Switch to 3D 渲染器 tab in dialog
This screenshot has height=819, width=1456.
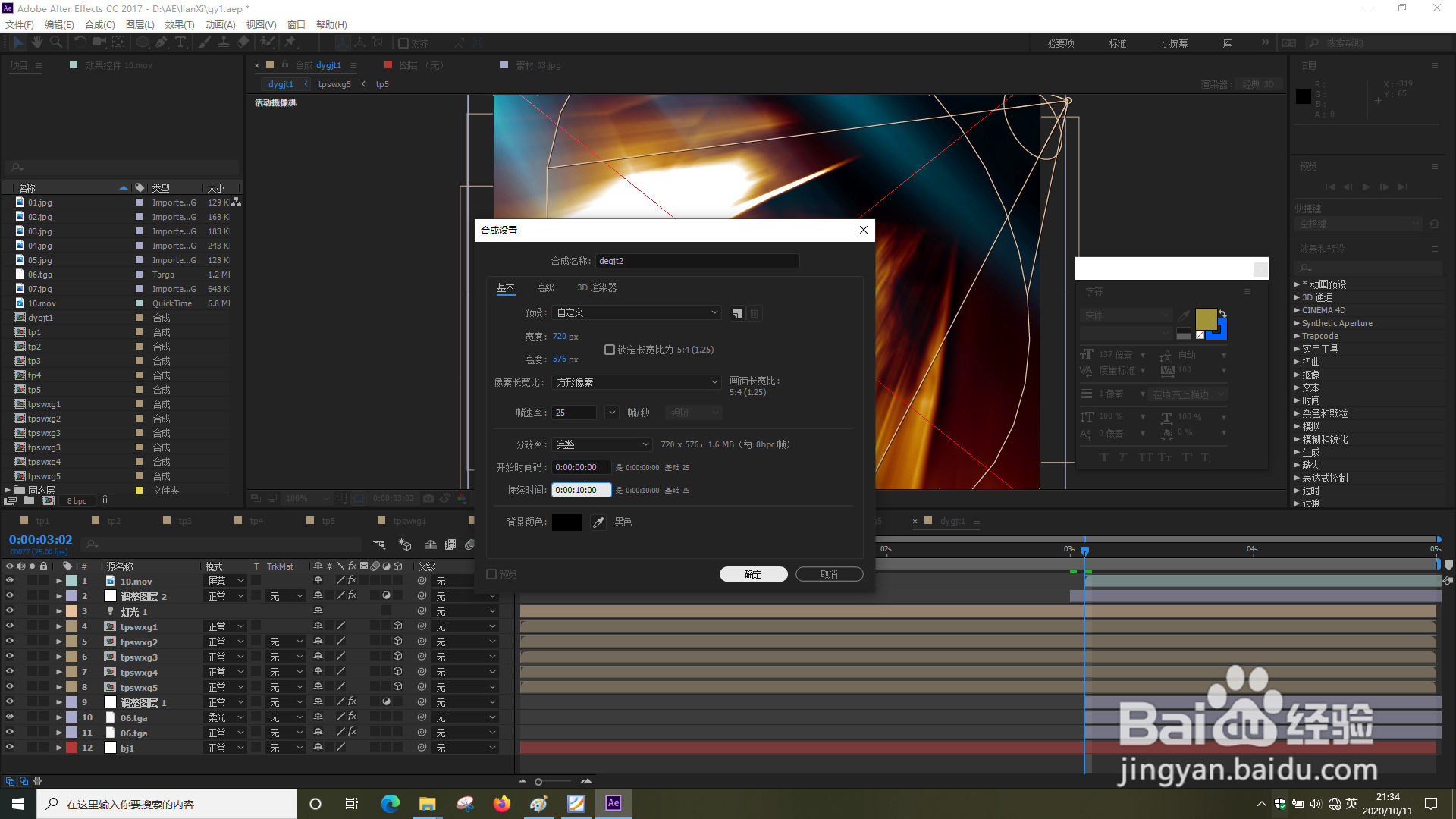(597, 287)
